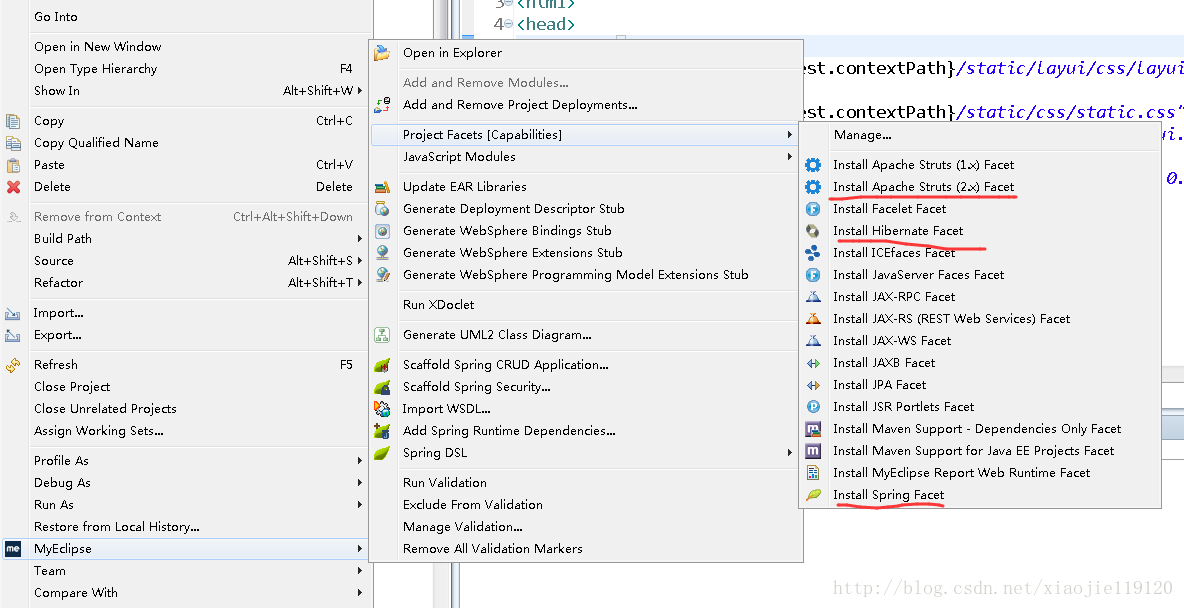Open Manage... in facets submenu

click(x=862, y=135)
